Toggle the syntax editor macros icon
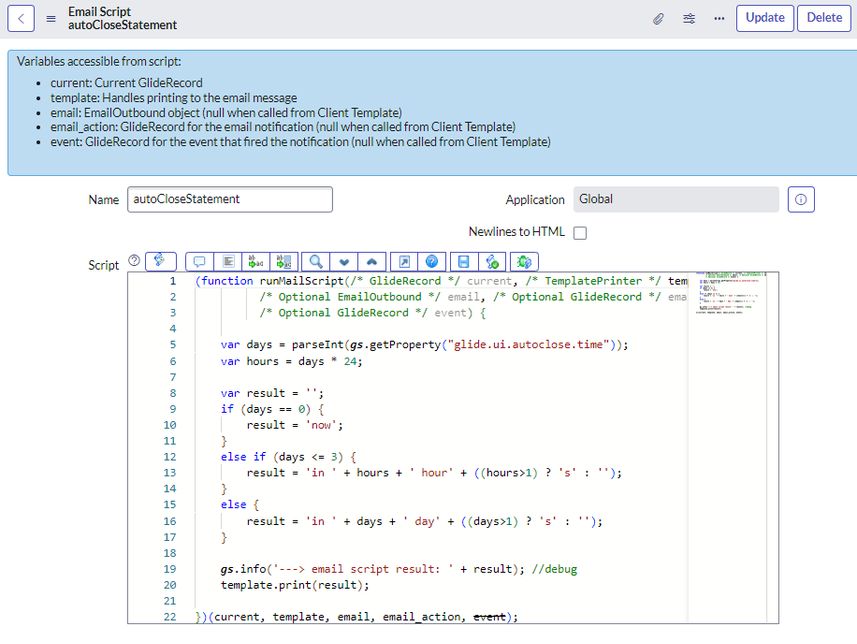The height and width of the screenshot is (644, 857). click(x=160, y=261)
